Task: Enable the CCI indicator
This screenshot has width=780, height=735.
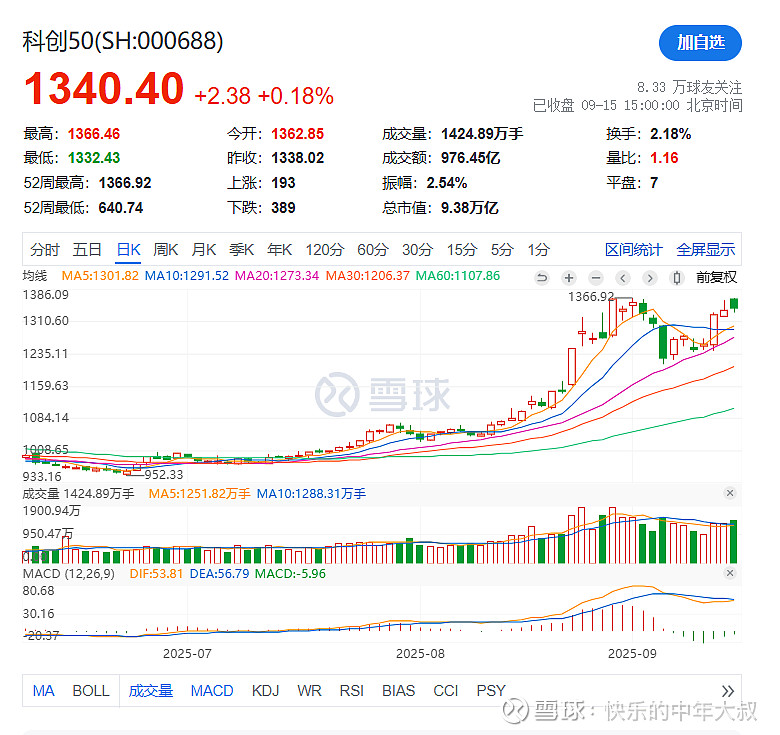Action: (x=446, y=691)
